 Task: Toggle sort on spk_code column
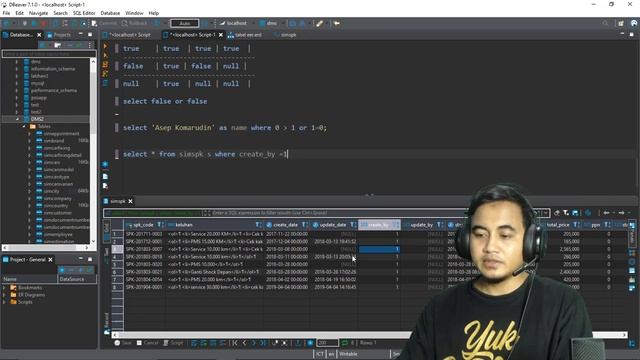click(x=160, y=225)
